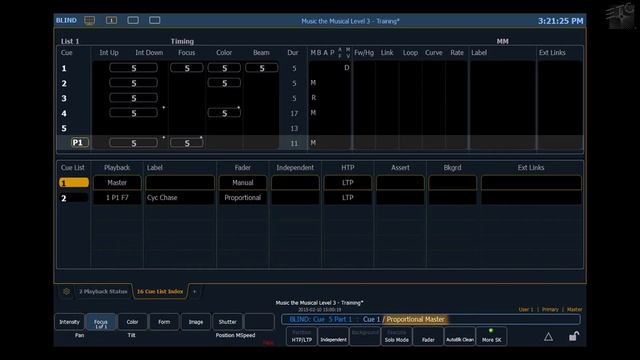This screenshot has height=360, width=640.
Task: Click the command line showing BLIND: Cue 5 Part 1
Action: pos(431,320)
